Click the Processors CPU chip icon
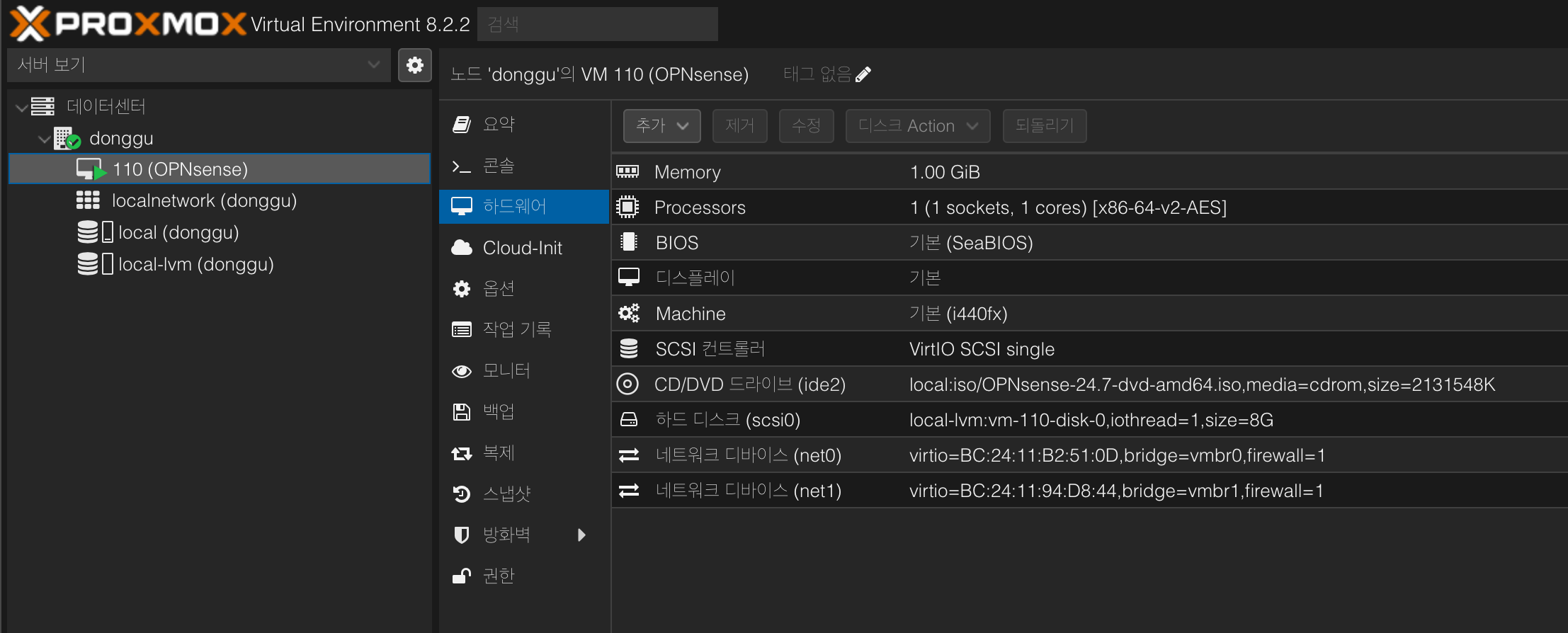 coord(627,207)
